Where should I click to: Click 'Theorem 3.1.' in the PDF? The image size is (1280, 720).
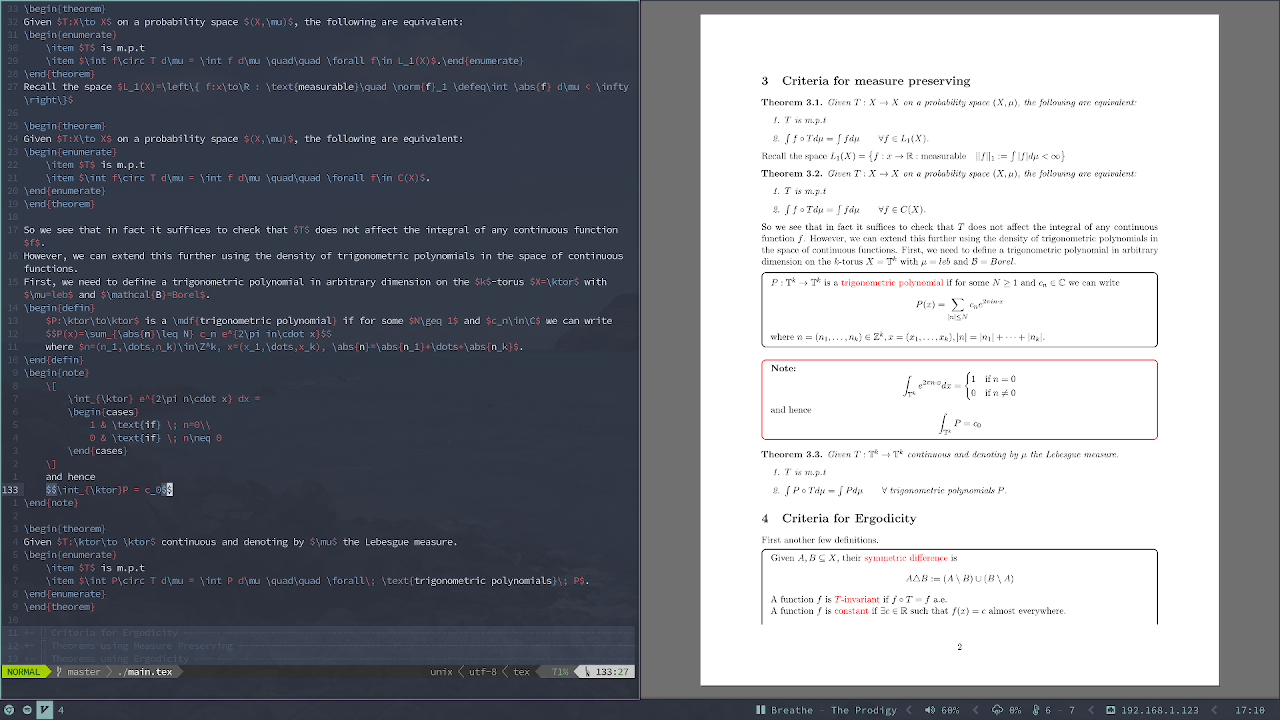[791, 103]
